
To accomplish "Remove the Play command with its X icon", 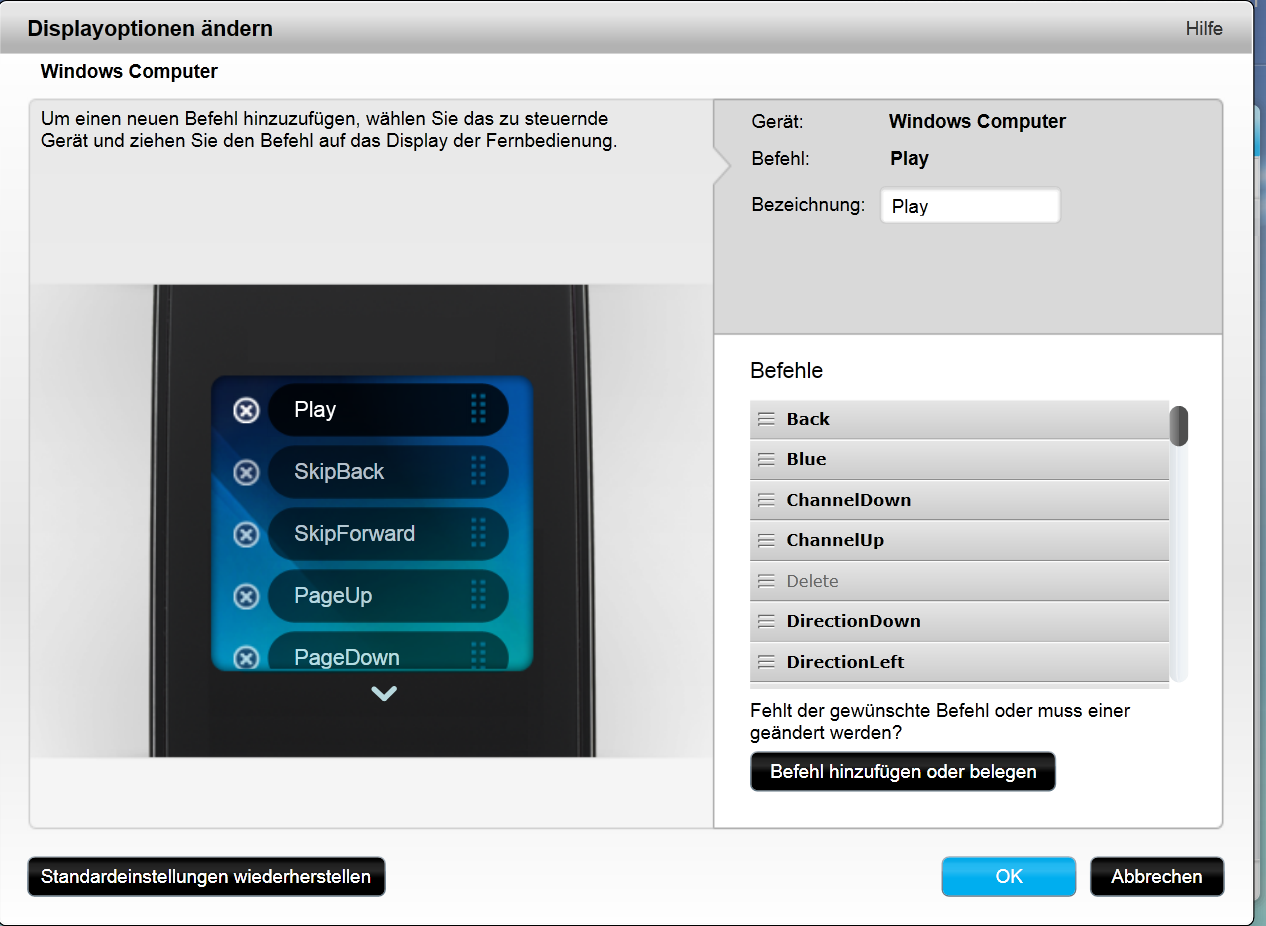I will [x=246, y=410].
